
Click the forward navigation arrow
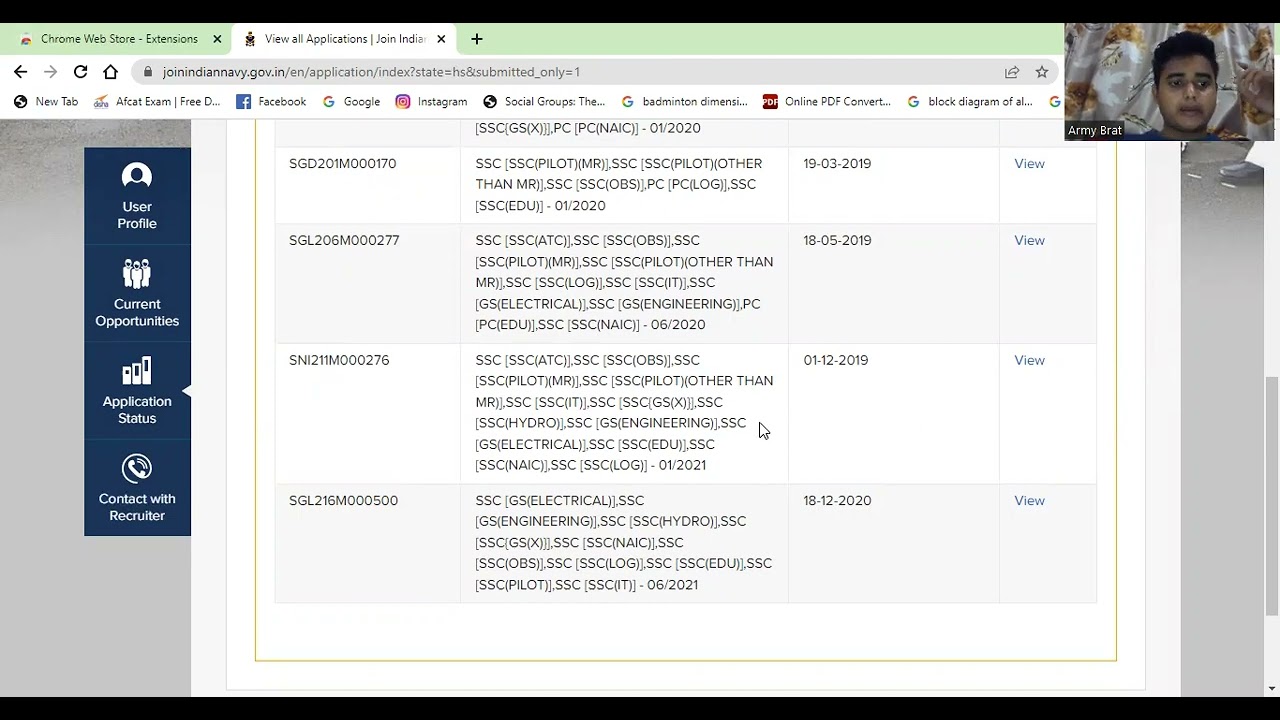[51, 72]
